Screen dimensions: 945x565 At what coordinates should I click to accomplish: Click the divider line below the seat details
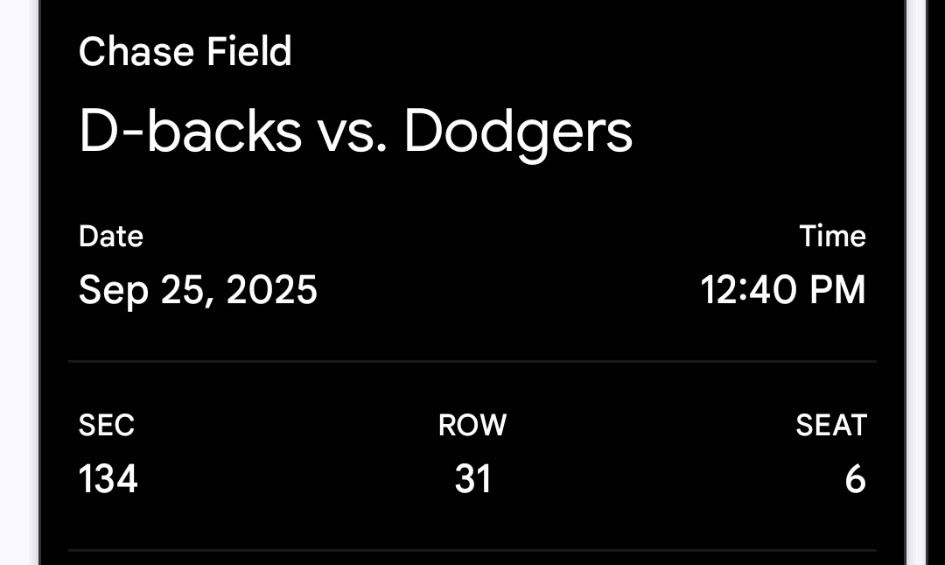pos(472,550)
